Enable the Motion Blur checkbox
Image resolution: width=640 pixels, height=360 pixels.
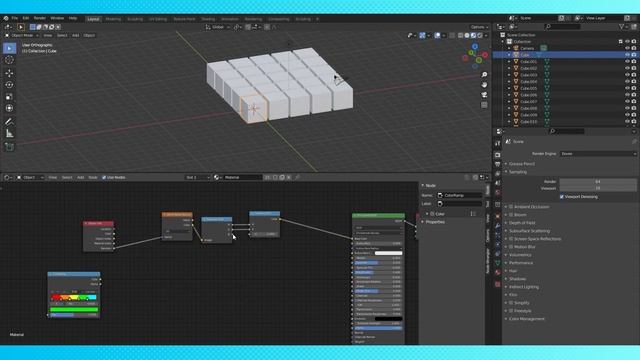[511, 247]
